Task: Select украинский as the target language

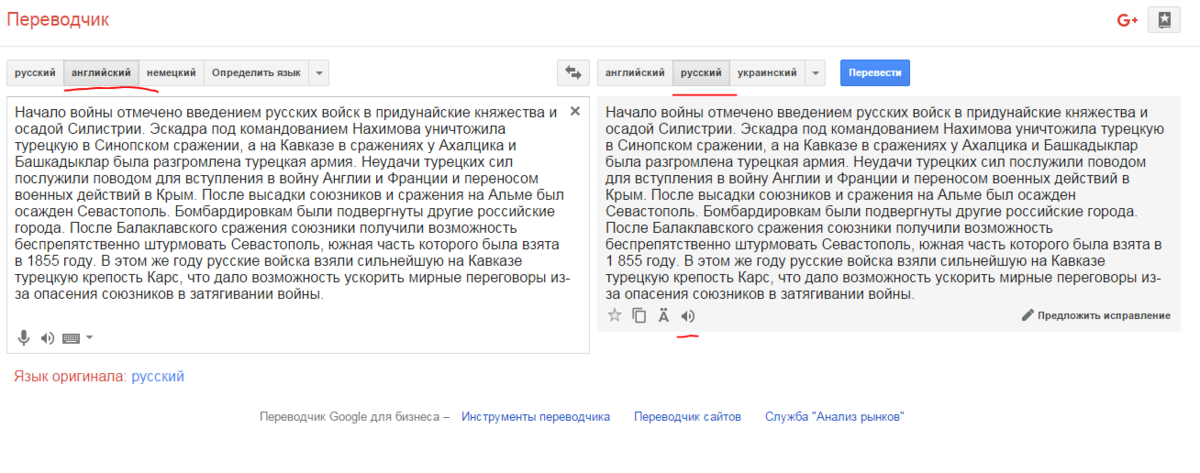Action: (767, 73)
